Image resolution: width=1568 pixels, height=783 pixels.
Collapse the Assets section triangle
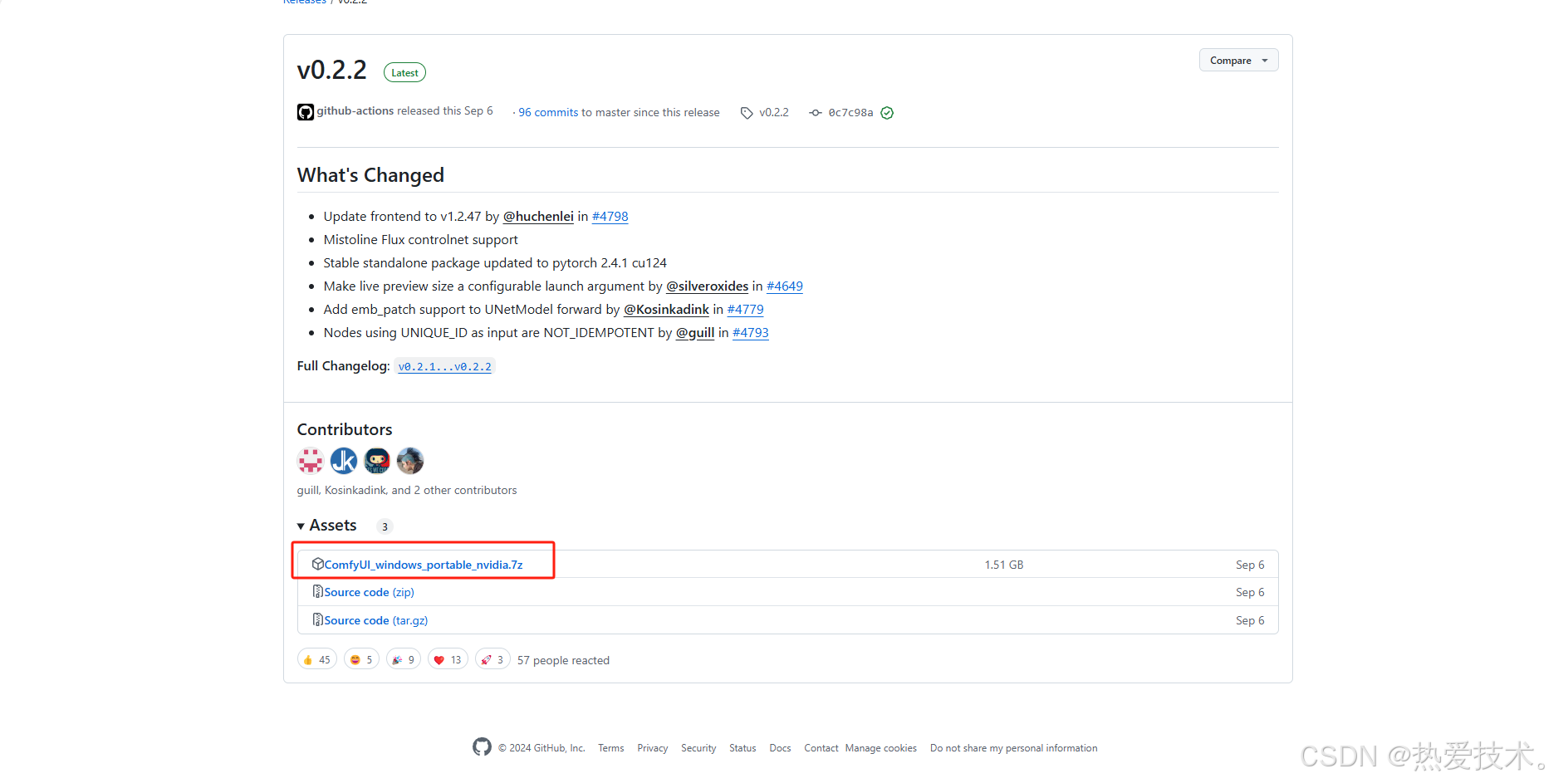[x=301, y=526]
